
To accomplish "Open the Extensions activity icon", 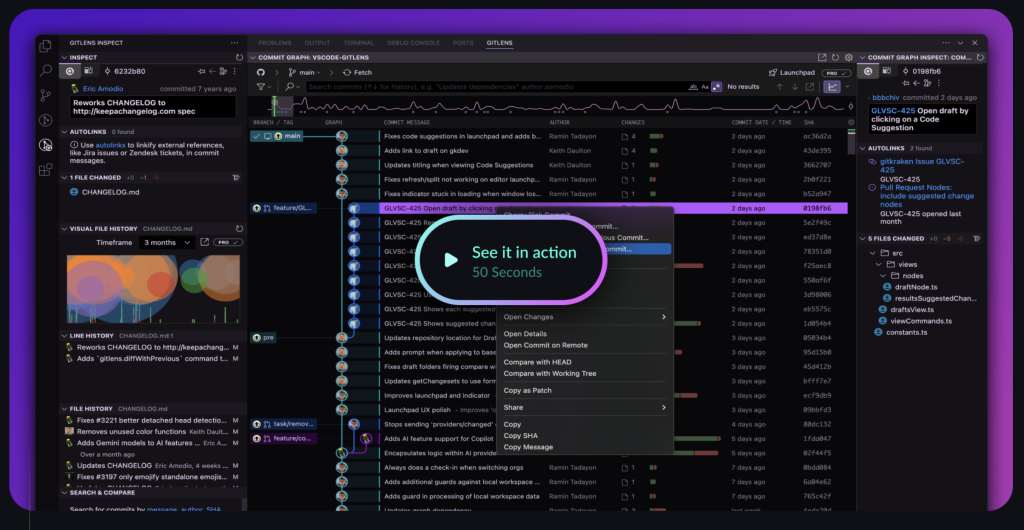I will pos(45,170).
